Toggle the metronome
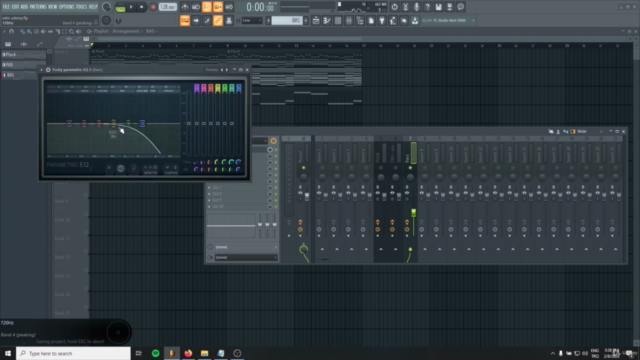The width and height of the screenshot is (640, 360). [x=185, y=7]
